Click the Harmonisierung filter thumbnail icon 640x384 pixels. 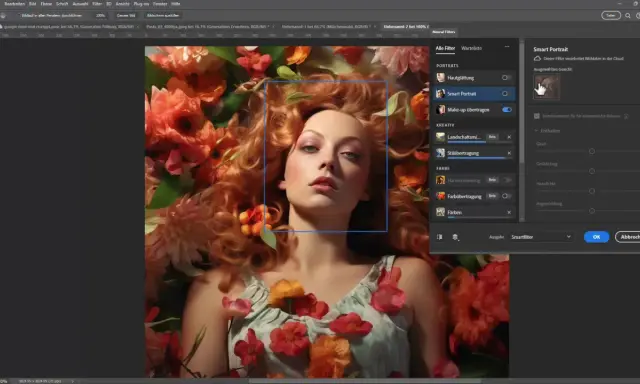tap(440, 180)
